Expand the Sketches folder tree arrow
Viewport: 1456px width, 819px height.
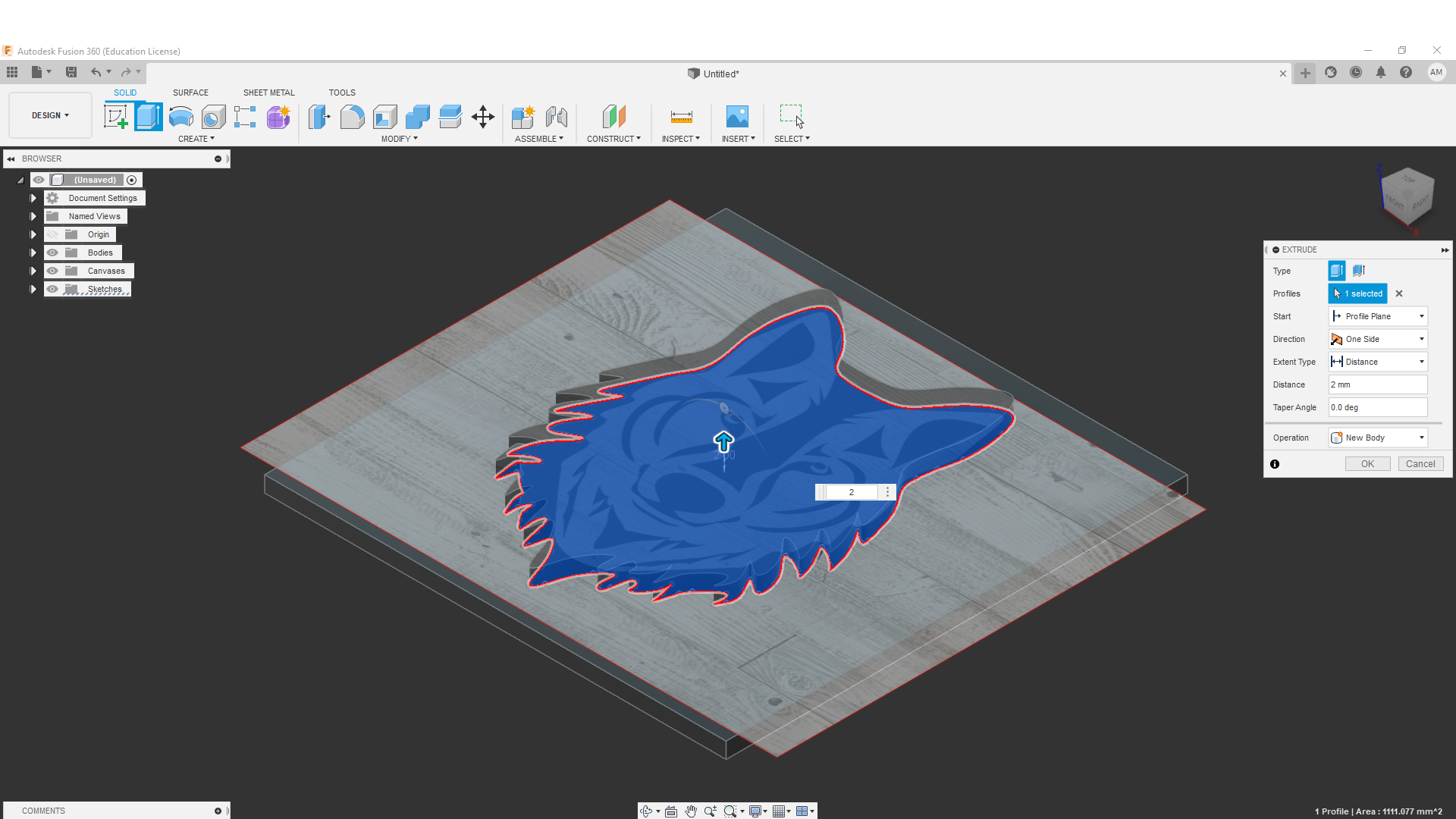(x=33, y=289)
